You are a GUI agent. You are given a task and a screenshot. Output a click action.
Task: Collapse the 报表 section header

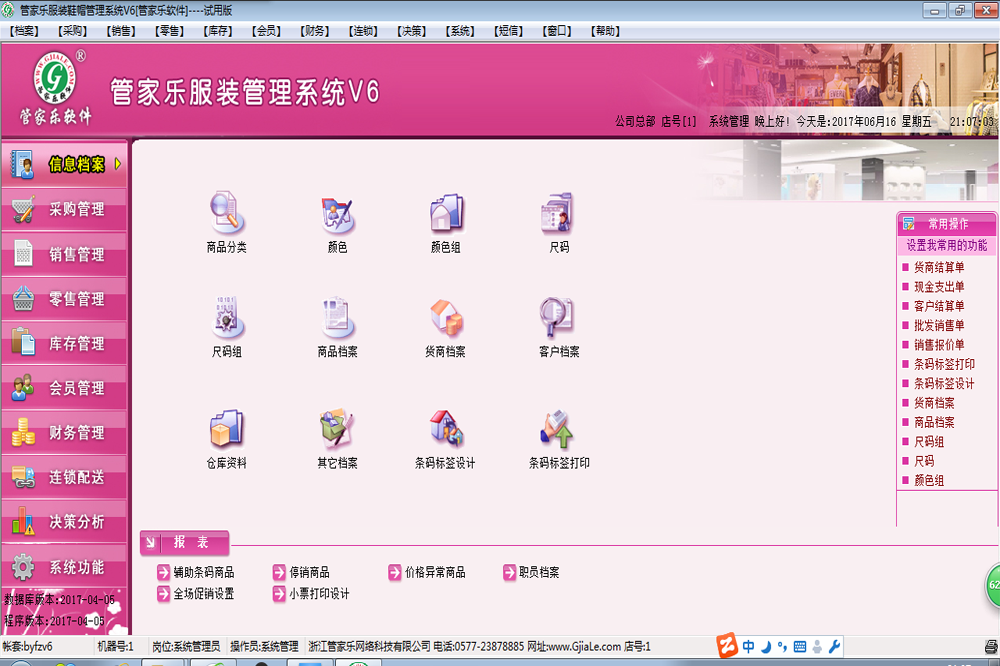[184, 543]
